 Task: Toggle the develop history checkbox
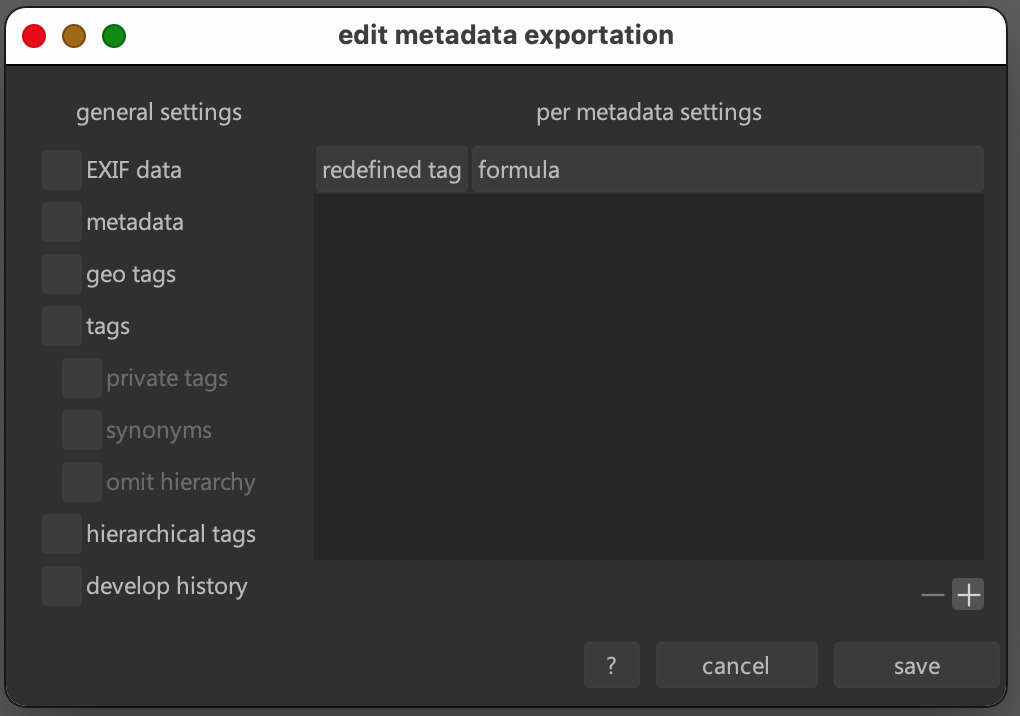click(61, 586)
